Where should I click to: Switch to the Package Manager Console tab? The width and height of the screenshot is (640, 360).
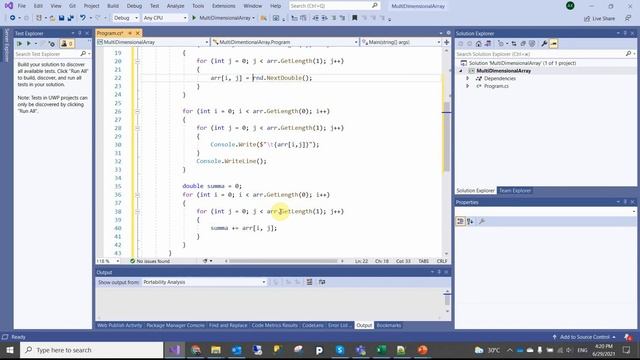point(176,325)
